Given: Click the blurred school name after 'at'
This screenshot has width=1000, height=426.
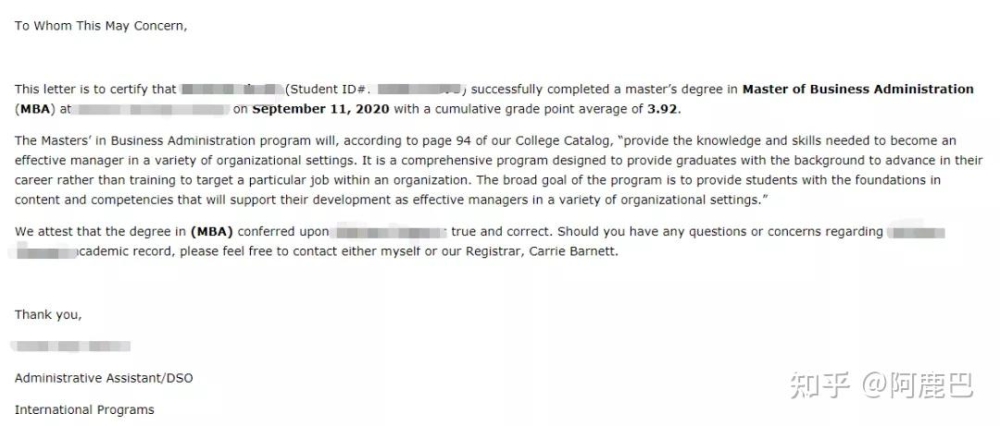Looking at the screenshot, I should pos(152,110).
